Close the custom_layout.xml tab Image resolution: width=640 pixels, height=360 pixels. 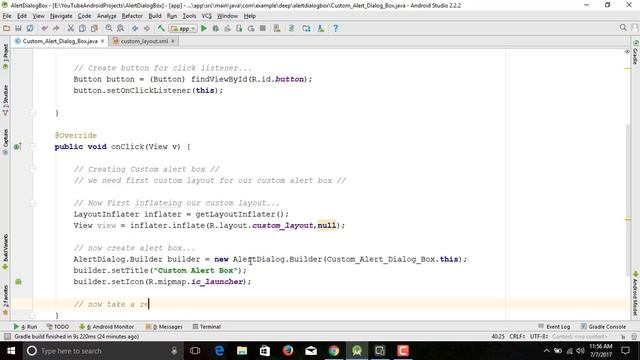173,41
